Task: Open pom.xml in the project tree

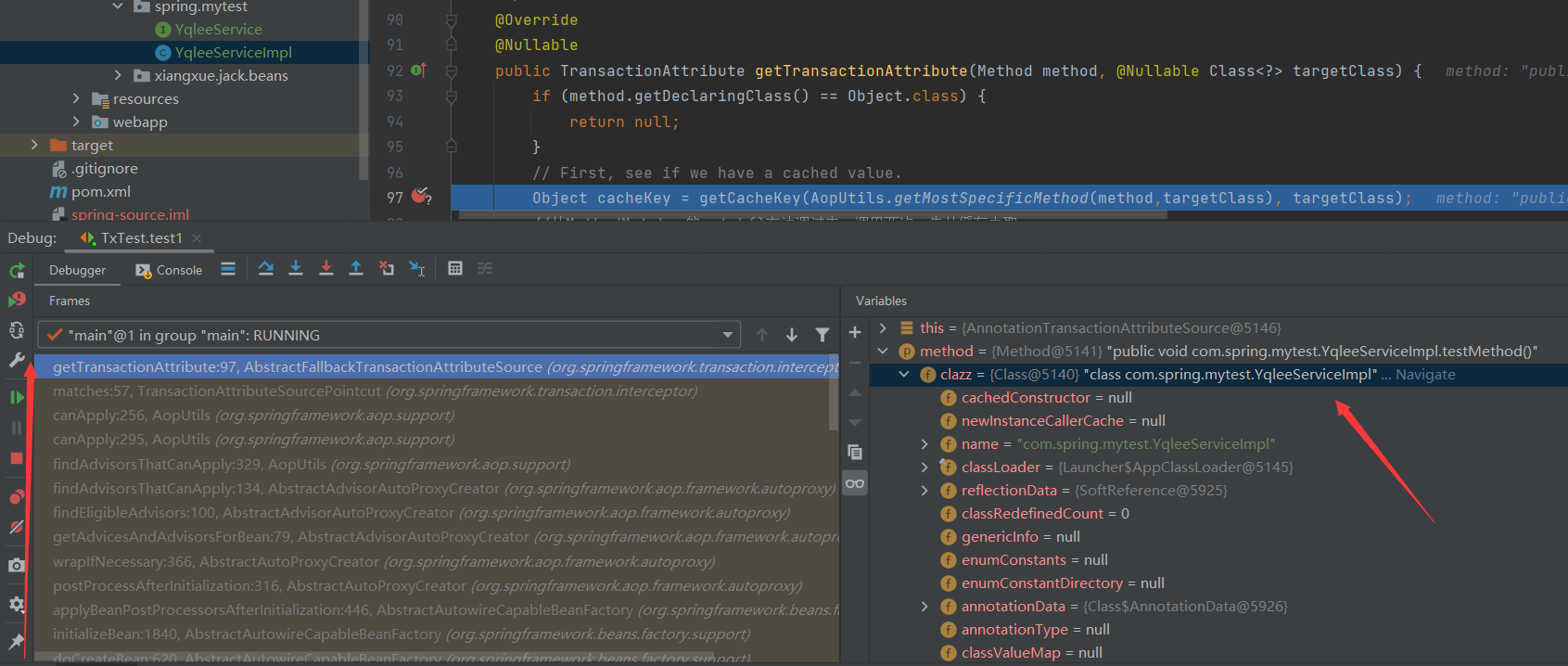Action: 100,192
